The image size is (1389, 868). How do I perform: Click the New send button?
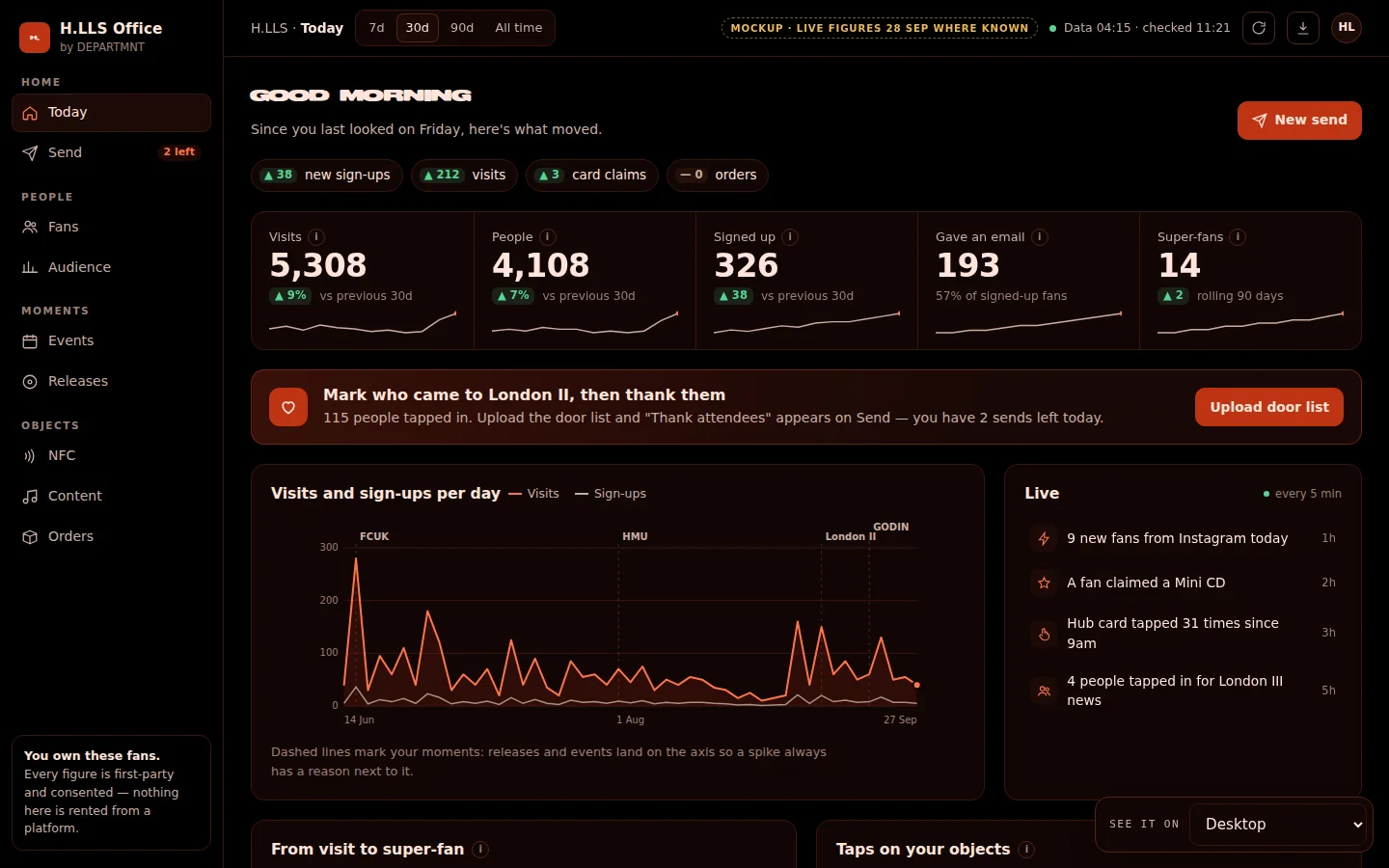tap(1299, 121)
